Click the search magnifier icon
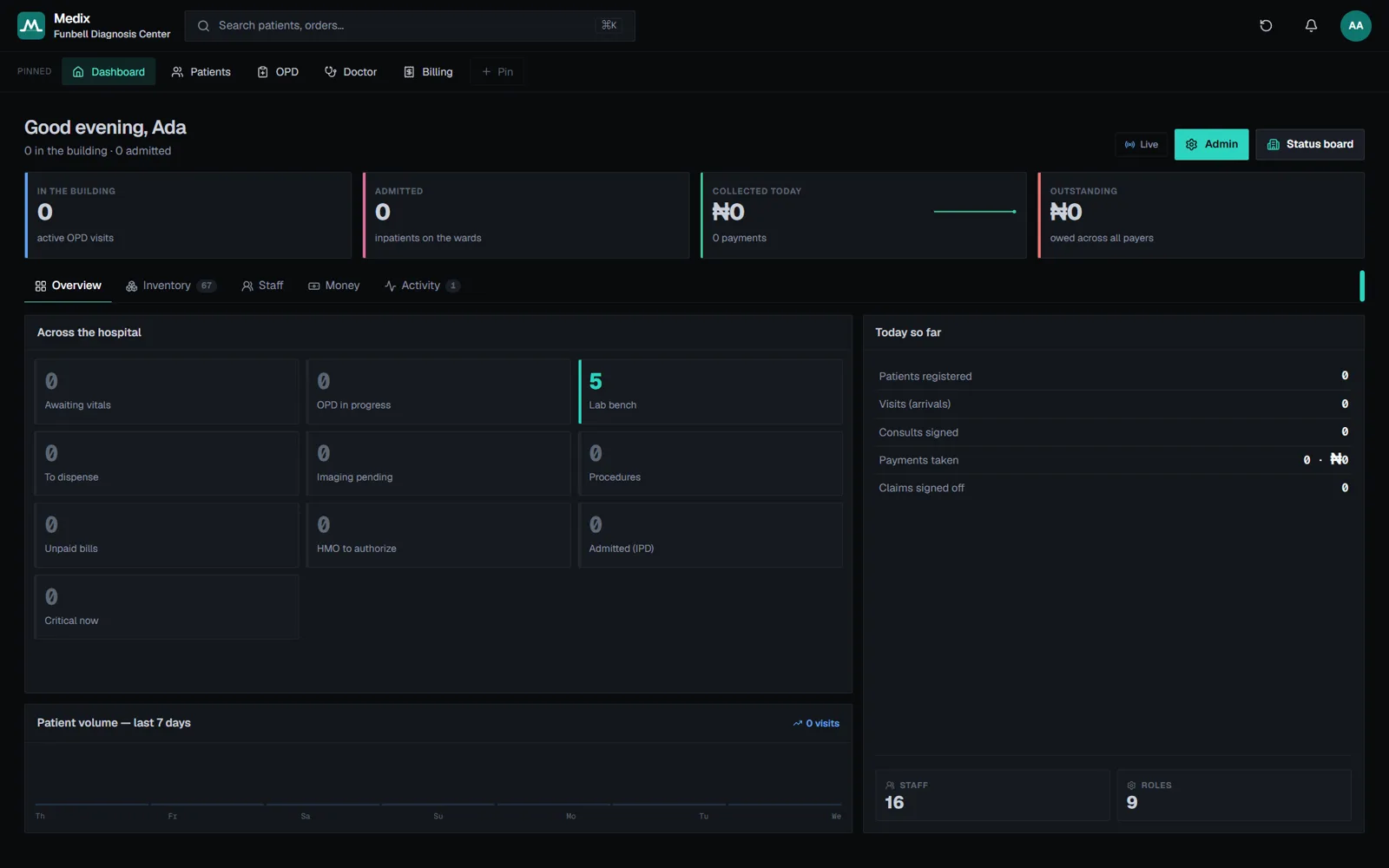 click(x=203, y=26)
